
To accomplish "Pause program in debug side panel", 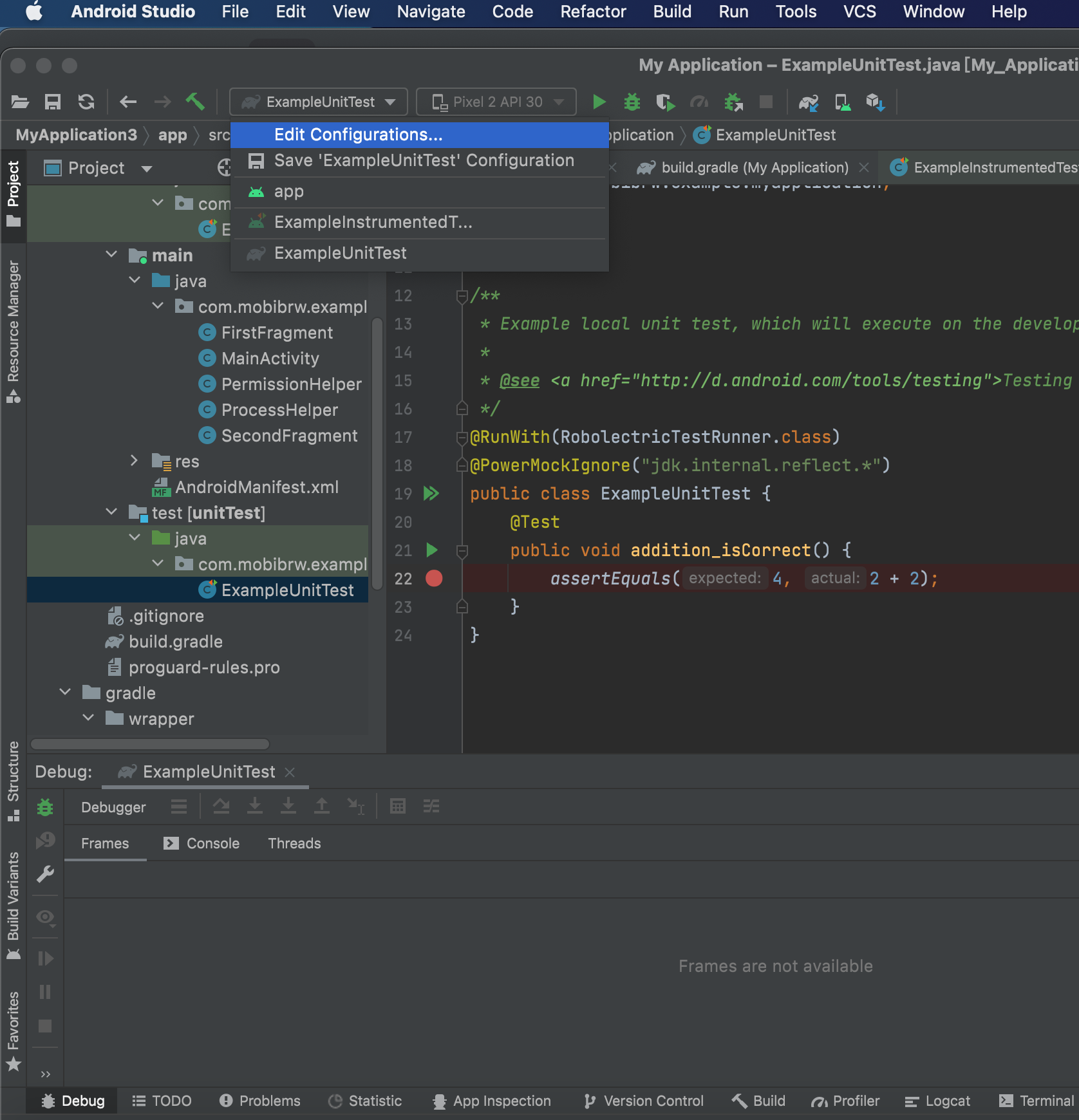I will point(45,992).
